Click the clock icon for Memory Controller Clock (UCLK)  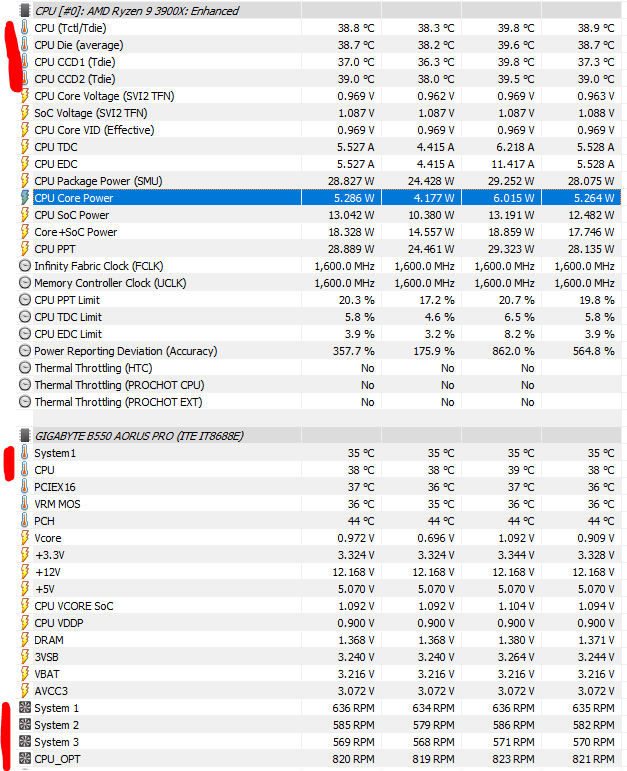pyautogui.click(x=25, y=283)
